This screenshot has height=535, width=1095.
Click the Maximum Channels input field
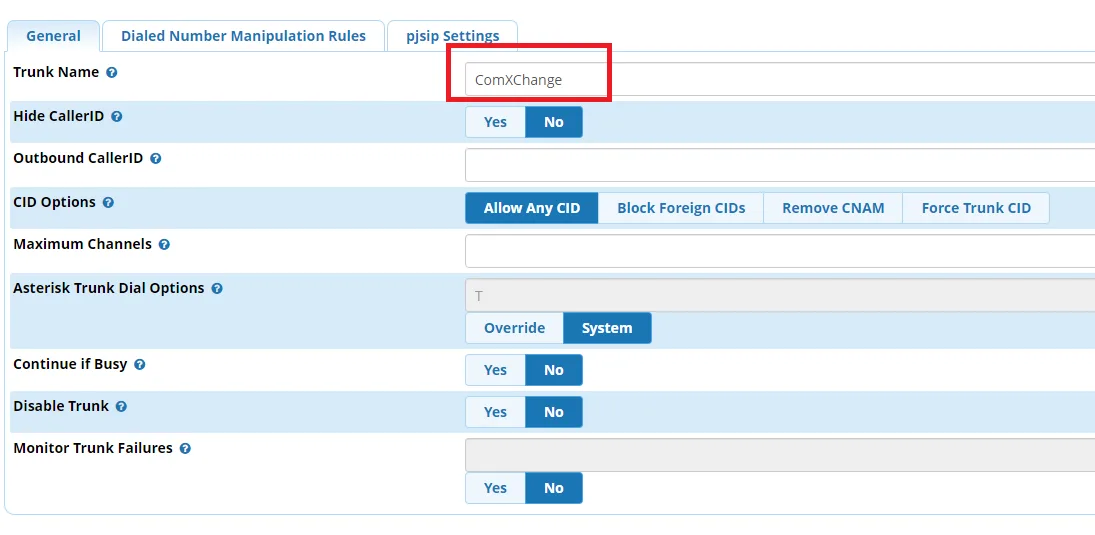pos(780,251)
